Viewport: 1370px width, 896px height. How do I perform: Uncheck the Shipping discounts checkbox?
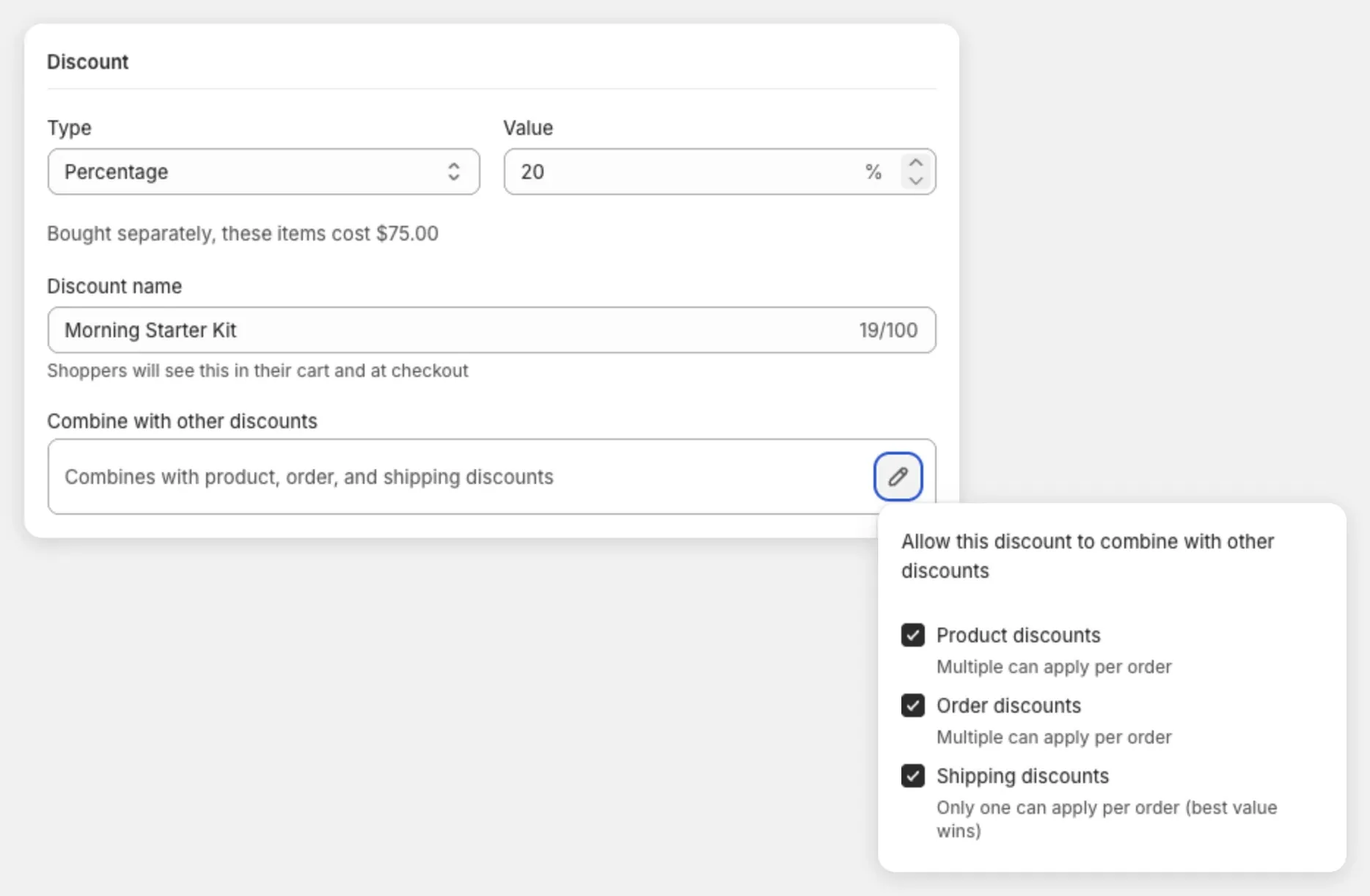click(x=913, y=776)
